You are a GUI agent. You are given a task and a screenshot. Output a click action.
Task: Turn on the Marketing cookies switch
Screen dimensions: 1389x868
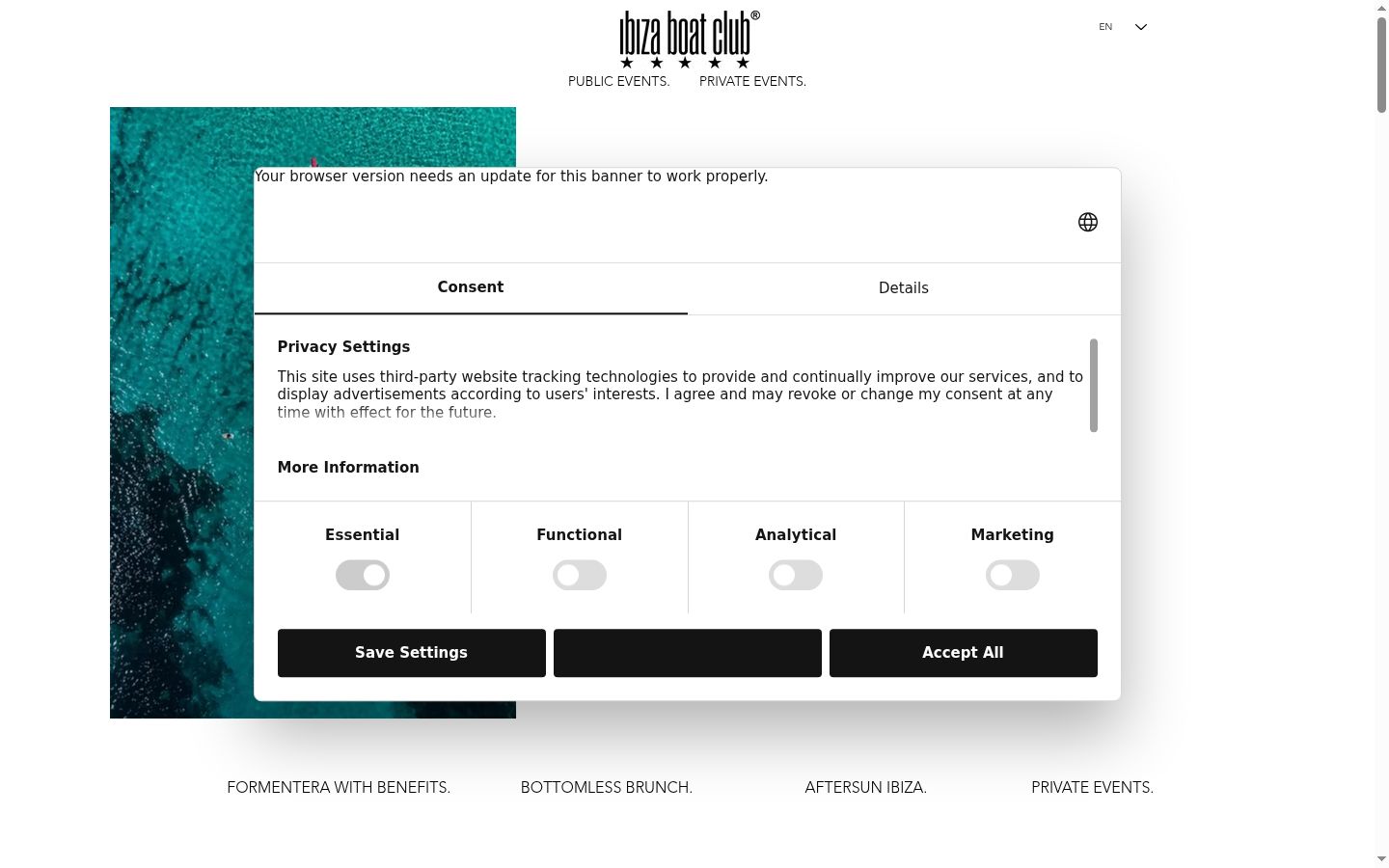[x=1013, y=576]
